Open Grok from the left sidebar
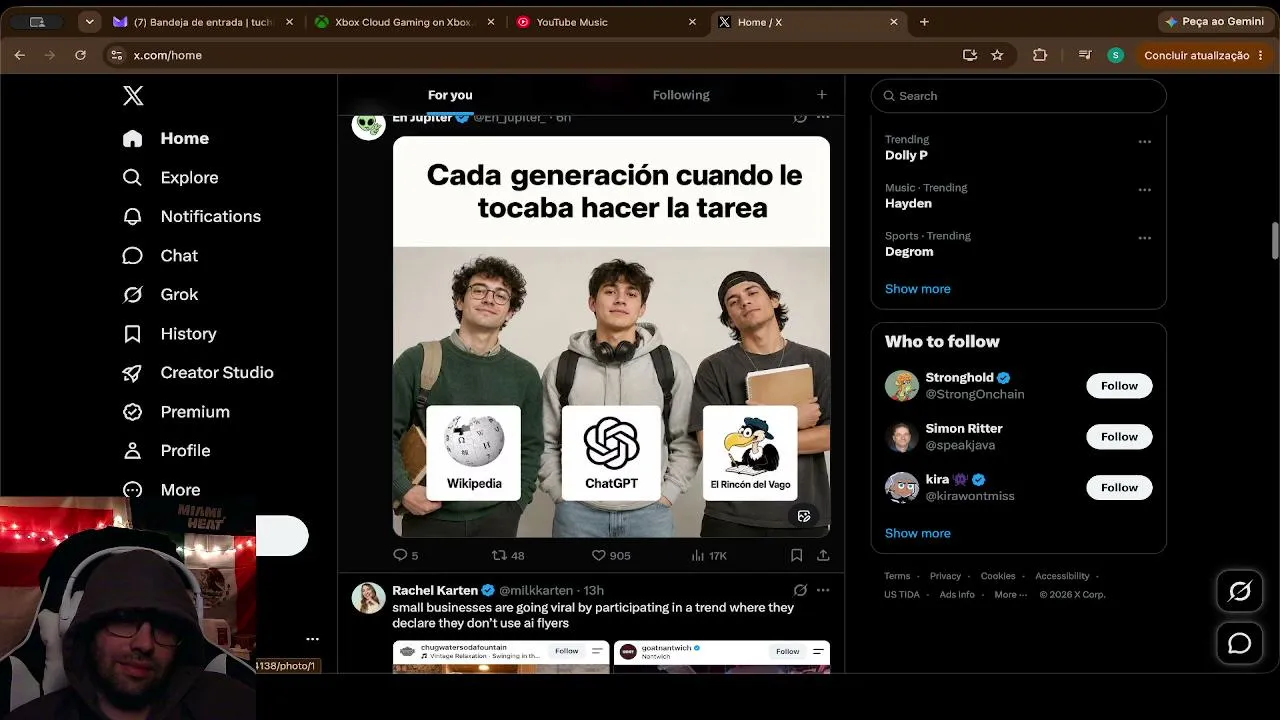Screen dimensions: 1280x720 (x=160, y=295)
